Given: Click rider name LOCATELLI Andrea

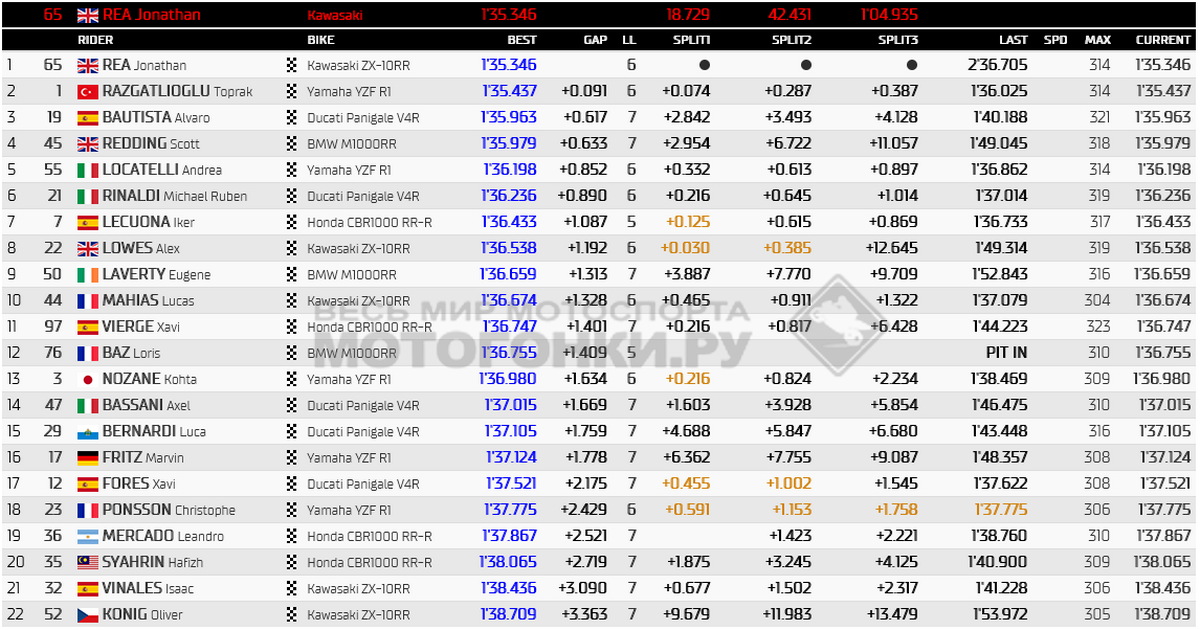Looking at the screenshot, I should pyautogui.click(x=162, y=170).
